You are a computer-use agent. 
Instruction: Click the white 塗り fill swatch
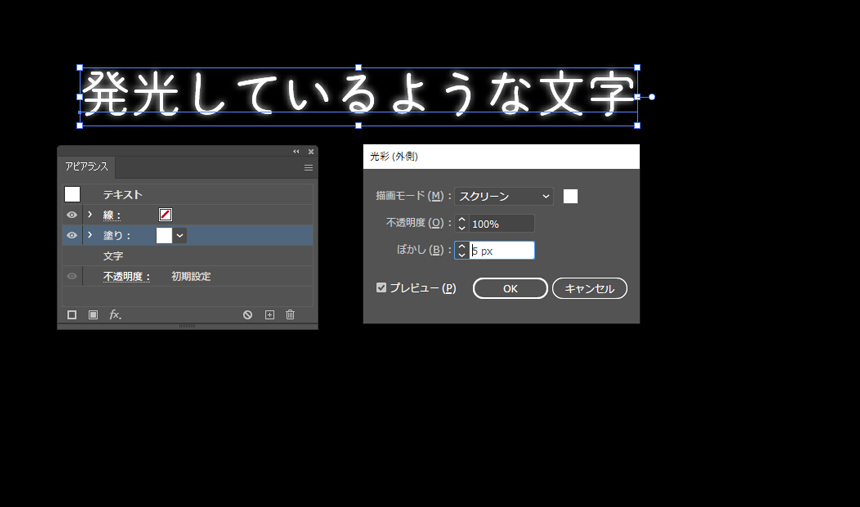point(164,235)
